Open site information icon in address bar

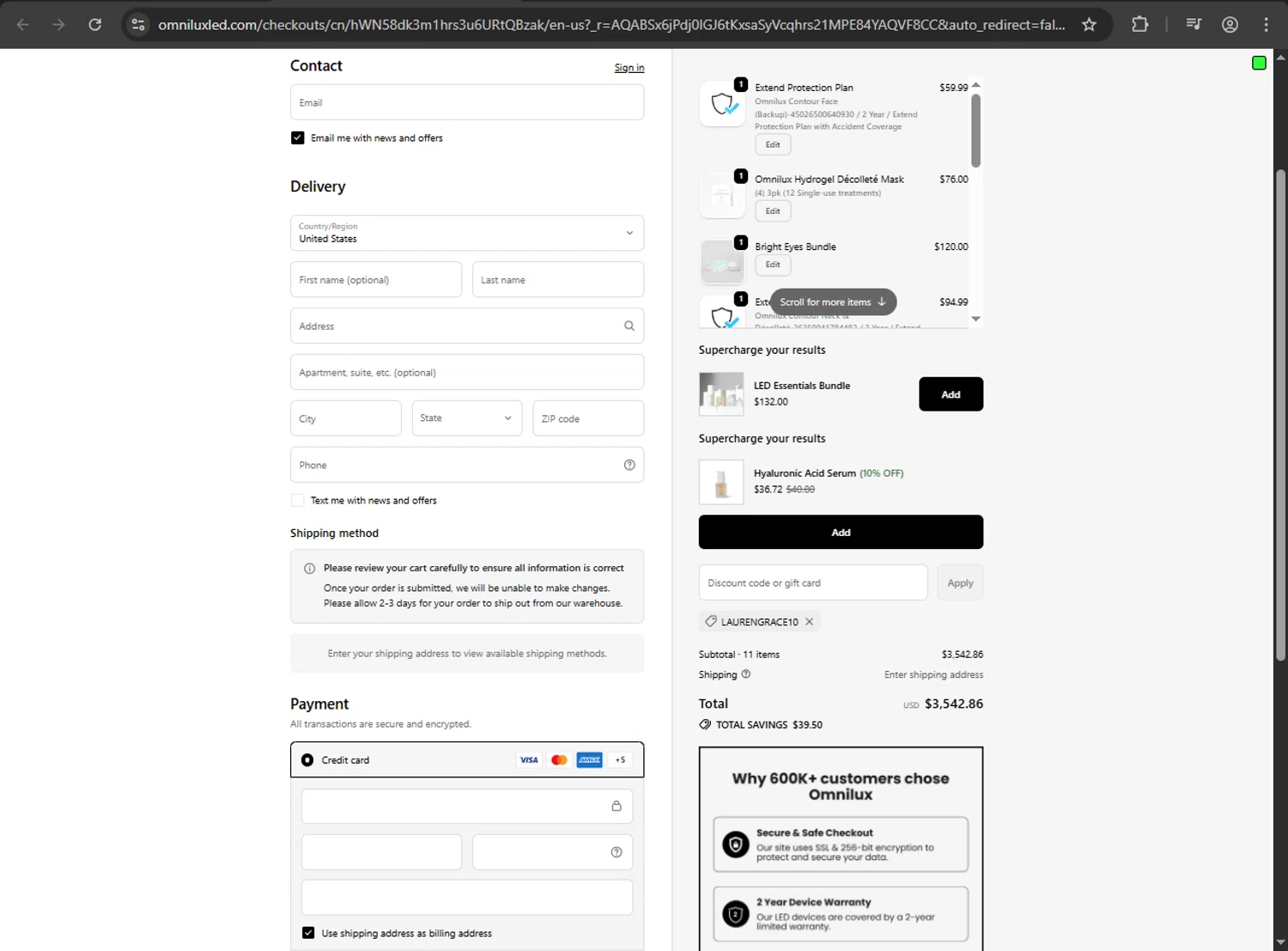pyautogui.click(x=138, y=24)
